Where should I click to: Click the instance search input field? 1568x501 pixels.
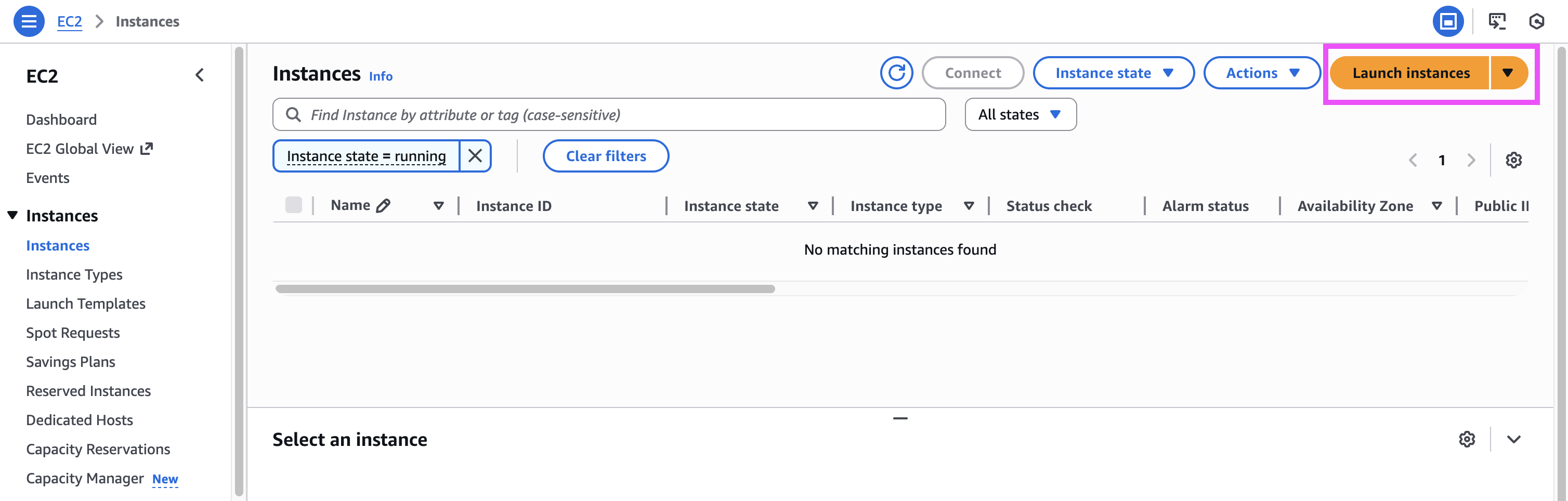[x=609, y=114]
